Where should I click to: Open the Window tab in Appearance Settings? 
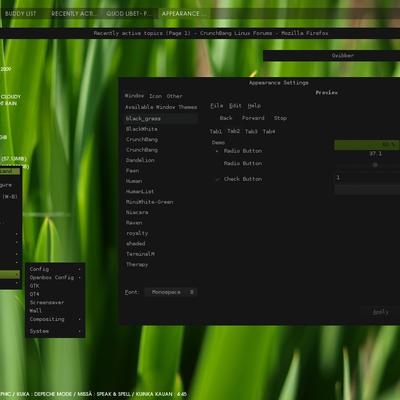[134, 96]
